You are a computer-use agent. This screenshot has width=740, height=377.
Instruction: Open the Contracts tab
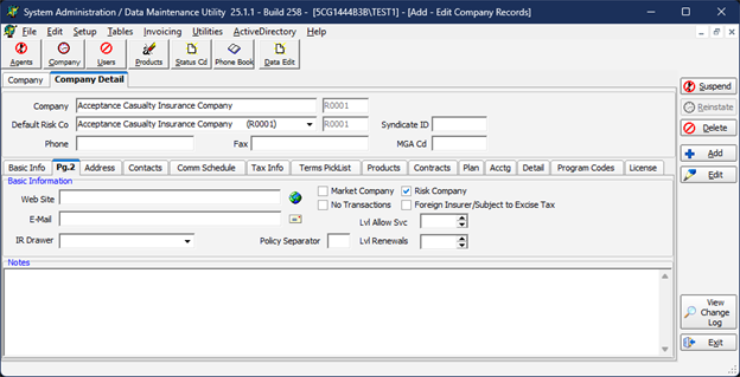(432, 168)
